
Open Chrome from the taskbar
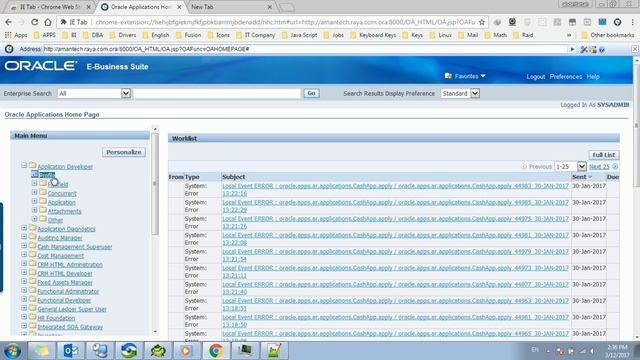(x=216, y=351)
